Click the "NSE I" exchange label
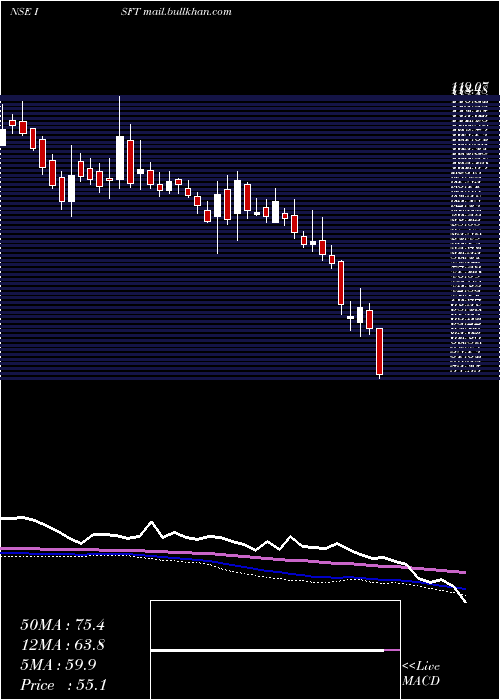This screenshot has width=500, height=700. click(x=23, y=12)
